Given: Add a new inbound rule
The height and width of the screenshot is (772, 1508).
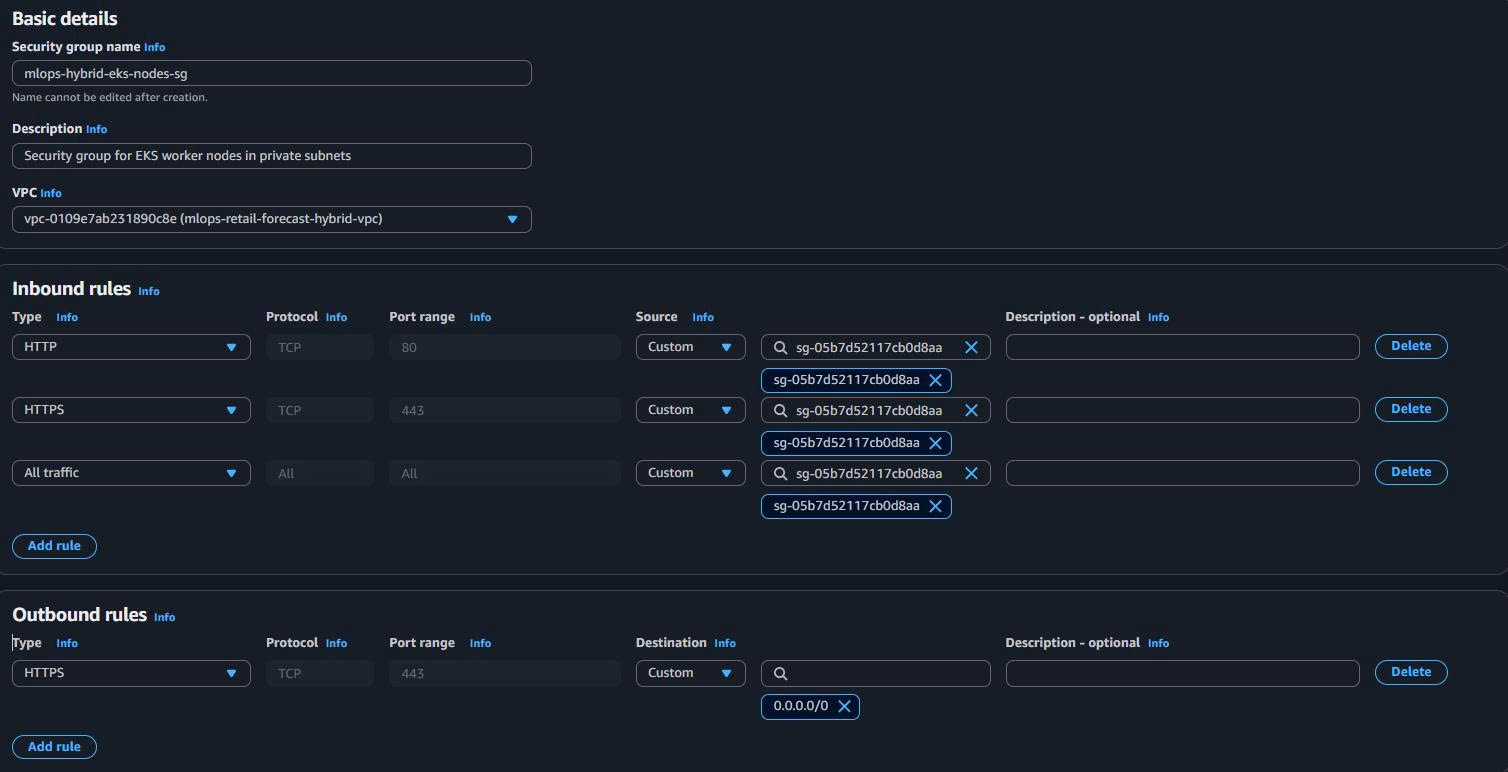Looking at the screenshot, I should [54, 546].
